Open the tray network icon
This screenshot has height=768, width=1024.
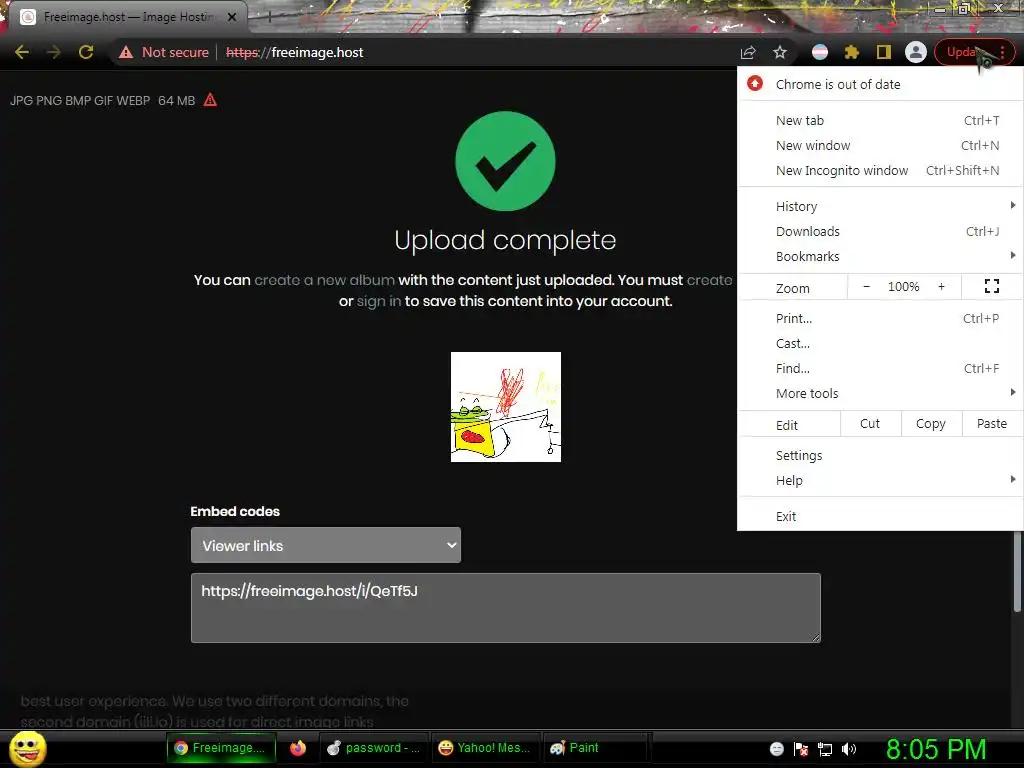click(825, 749)
